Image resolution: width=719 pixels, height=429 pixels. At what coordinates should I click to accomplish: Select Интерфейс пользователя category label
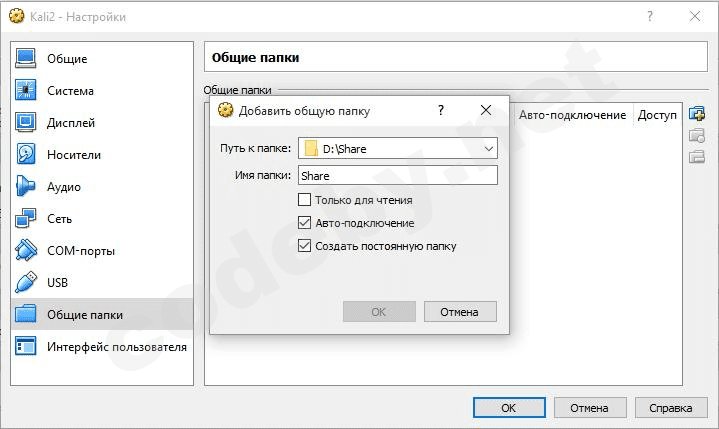click(x=116, y=347)
